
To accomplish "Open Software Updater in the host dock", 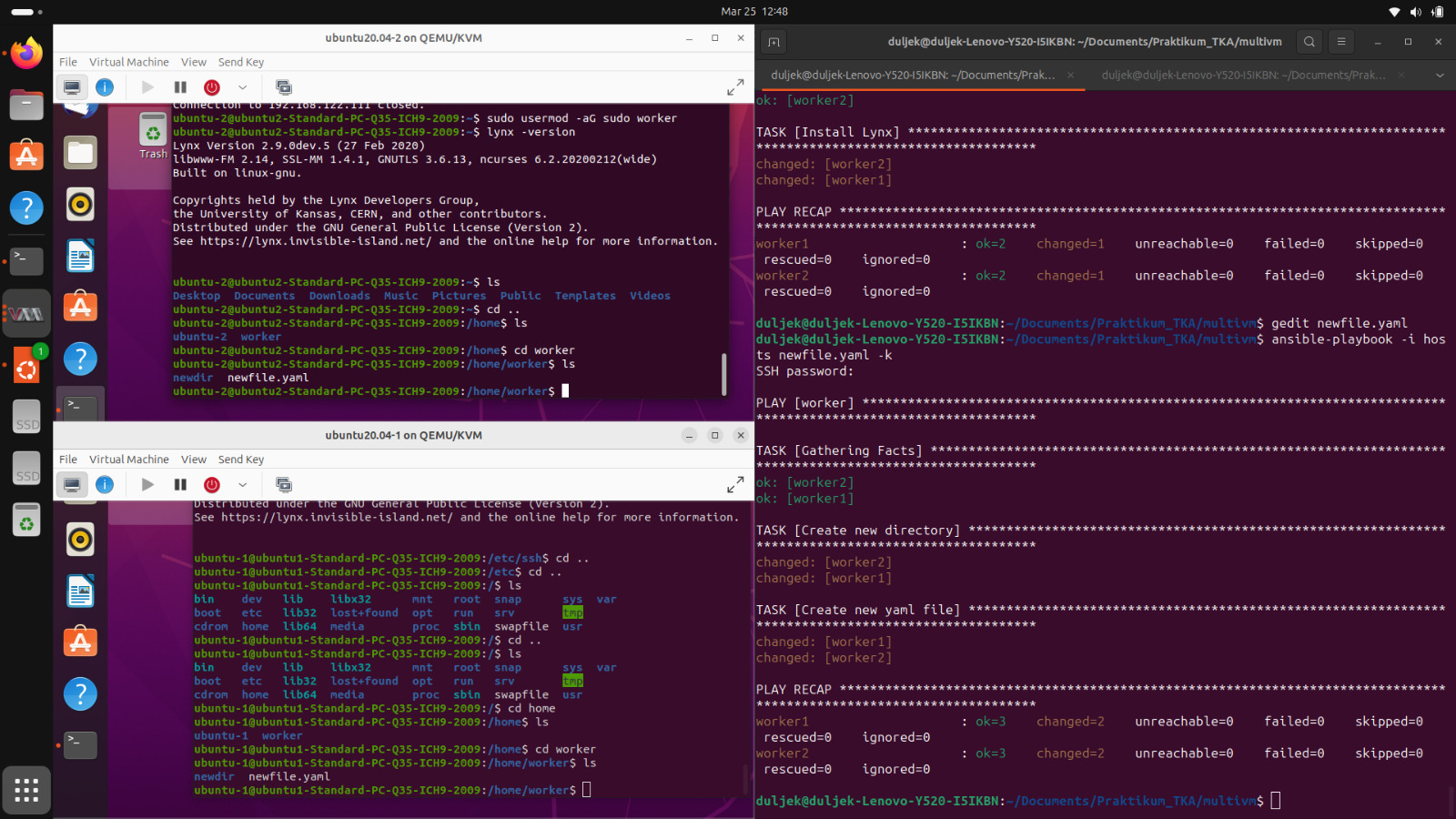I will click(x=26, y=367).
